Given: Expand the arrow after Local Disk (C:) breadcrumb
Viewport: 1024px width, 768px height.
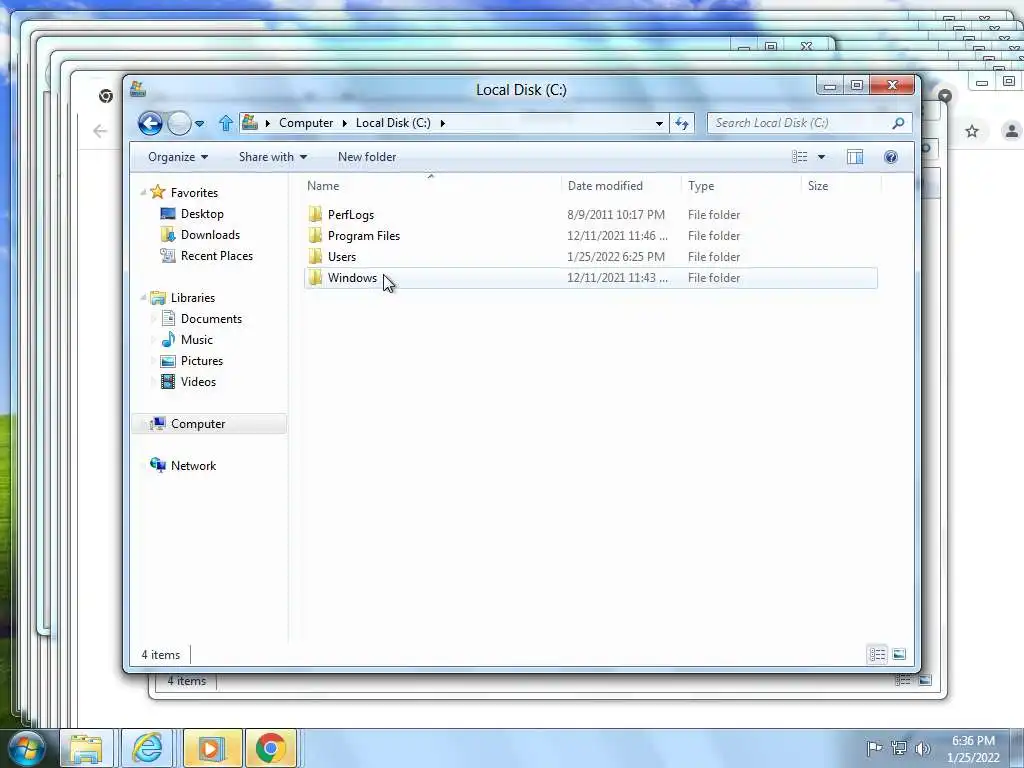Looking at the screenshot, I should pyautogui.click(x=443, y=123).
